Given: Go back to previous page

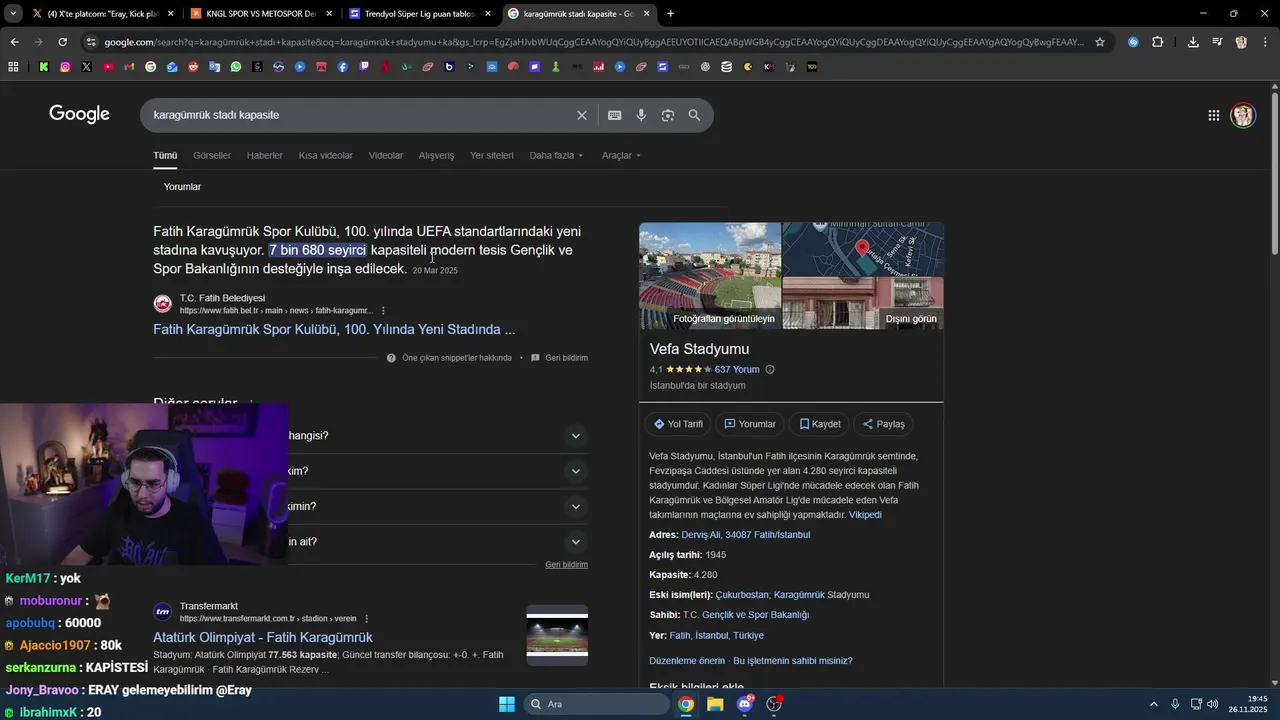Looking at the screenshot, I should point(14,42).
